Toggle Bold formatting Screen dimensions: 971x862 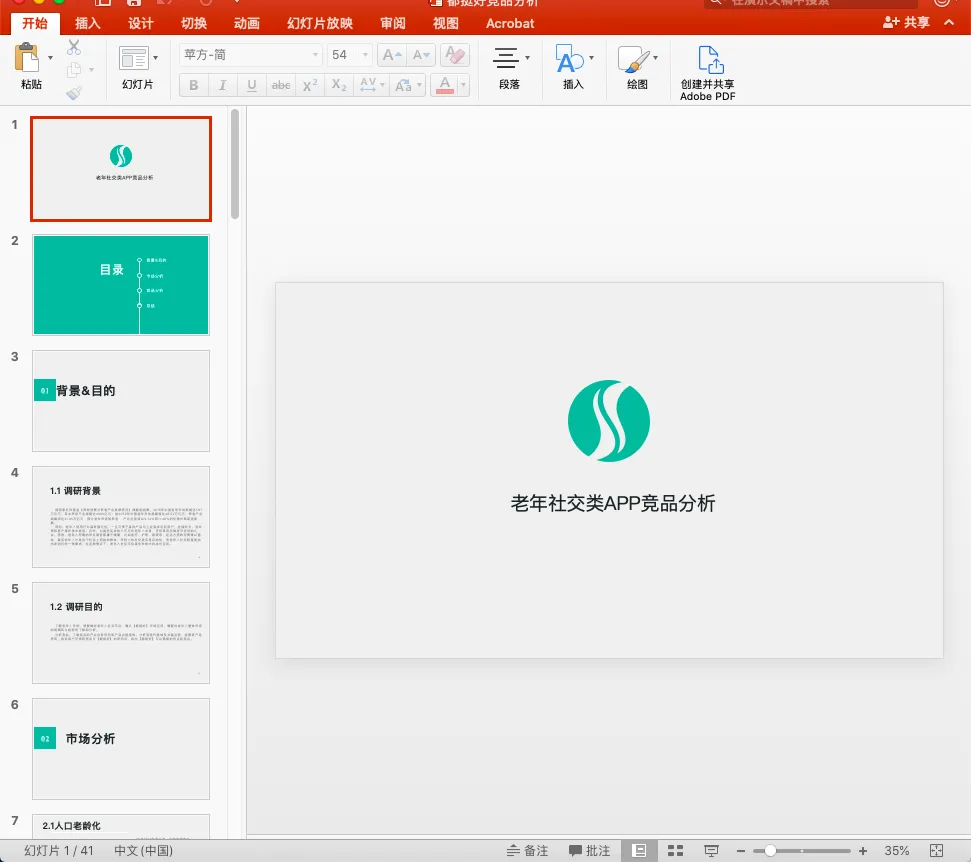click(194, 85)
